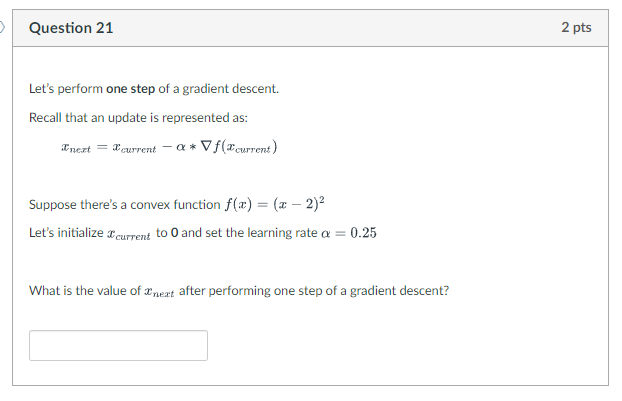The image size is (622, 401).
Task: Click the answer input box for x_next
Action: (118, 345)
